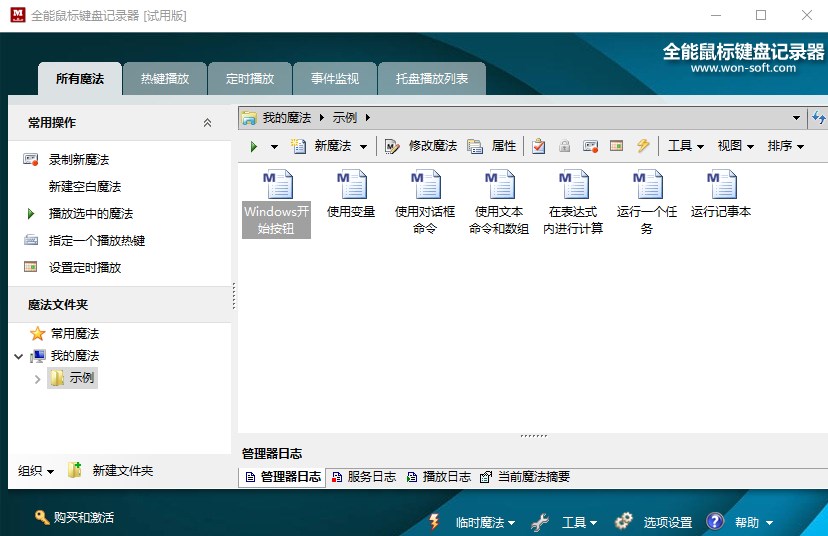Switch to the 播放日志 log tab
Viewport: 828px width, 536px height.
[439, 477]
